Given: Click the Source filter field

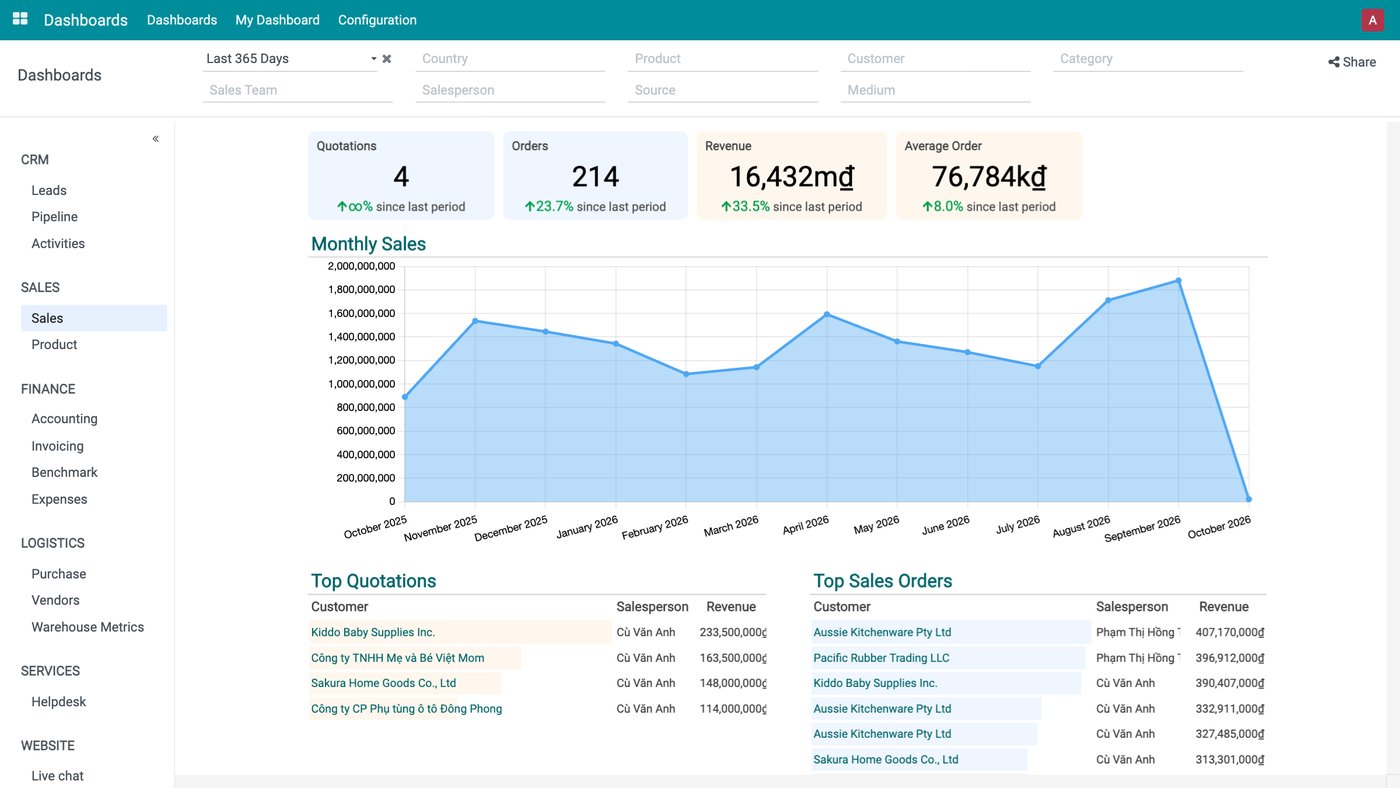Looking at the screenshot, I should point(723,90).
